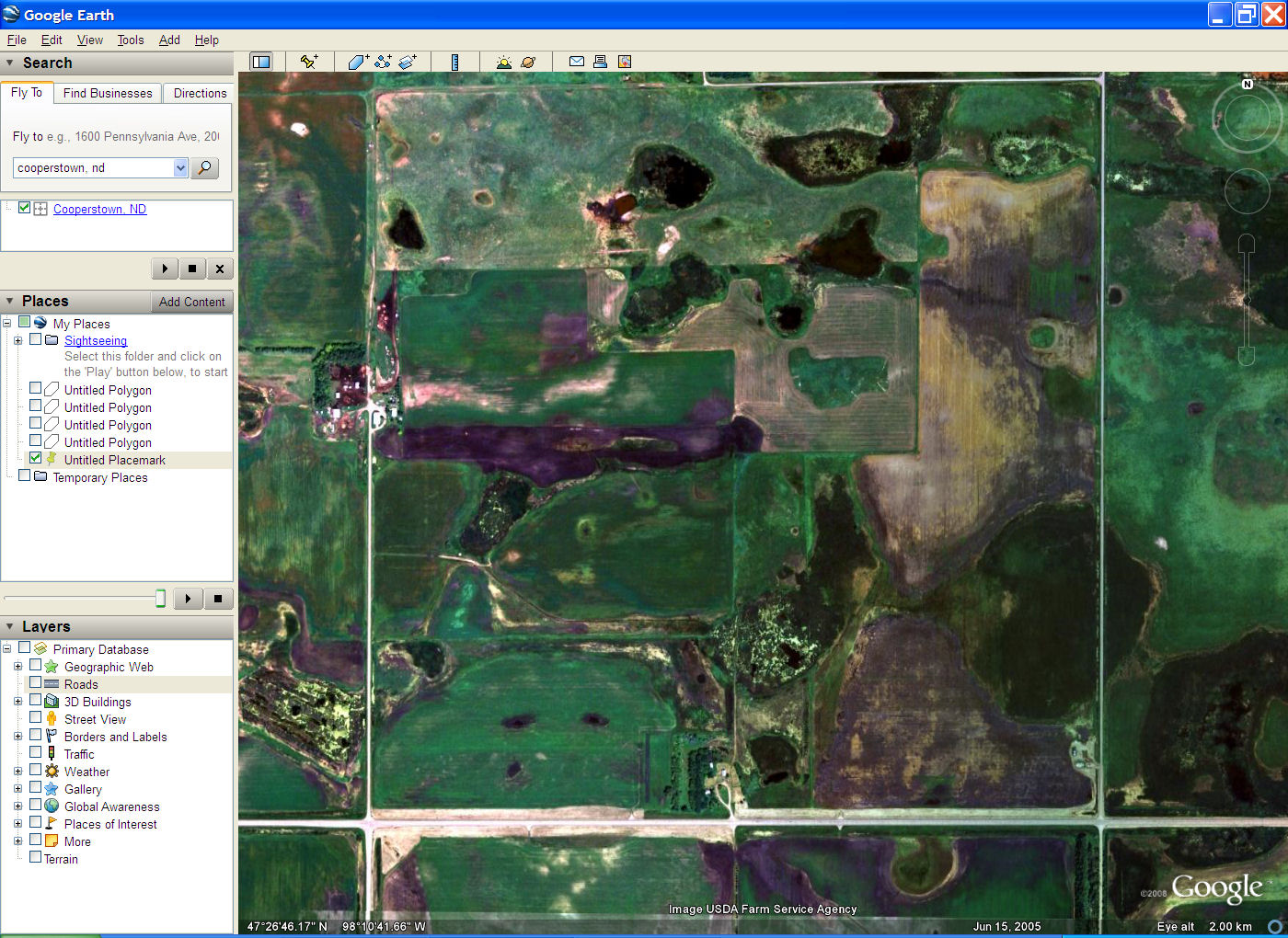Enable the Roads layer checkbox
Screen dimensions: 1288x938
[x=35, y=683]
